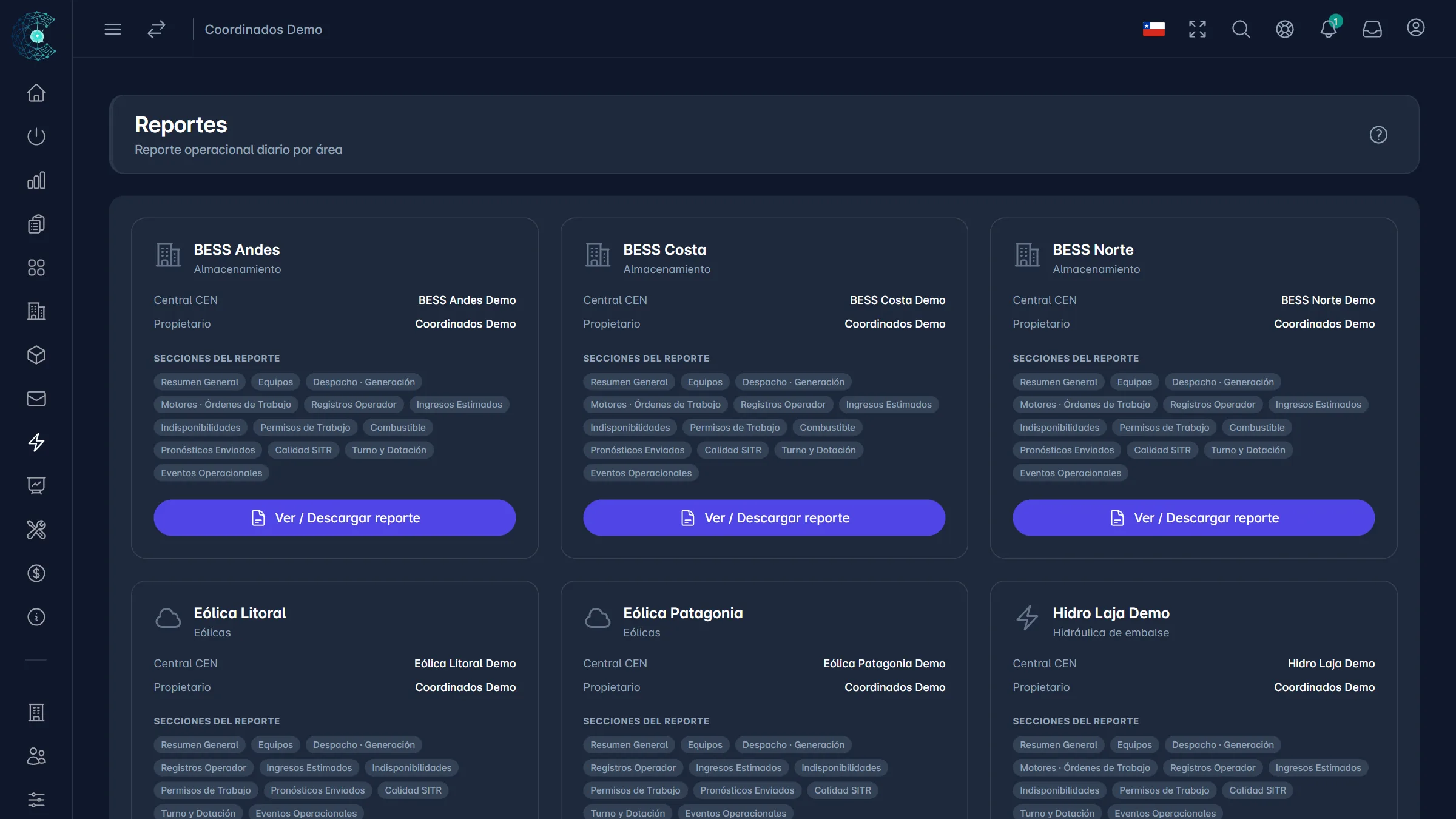1456x819 pixels.
Task: Click the Coordinados Demo header title
Action: click(x=263, y=29)
